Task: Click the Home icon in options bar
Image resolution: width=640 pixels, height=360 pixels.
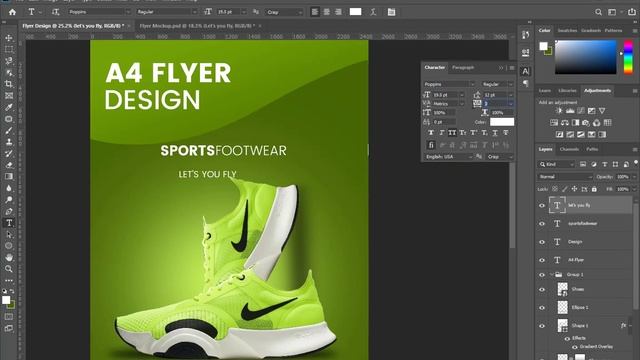Action: [x=12, y=12]
